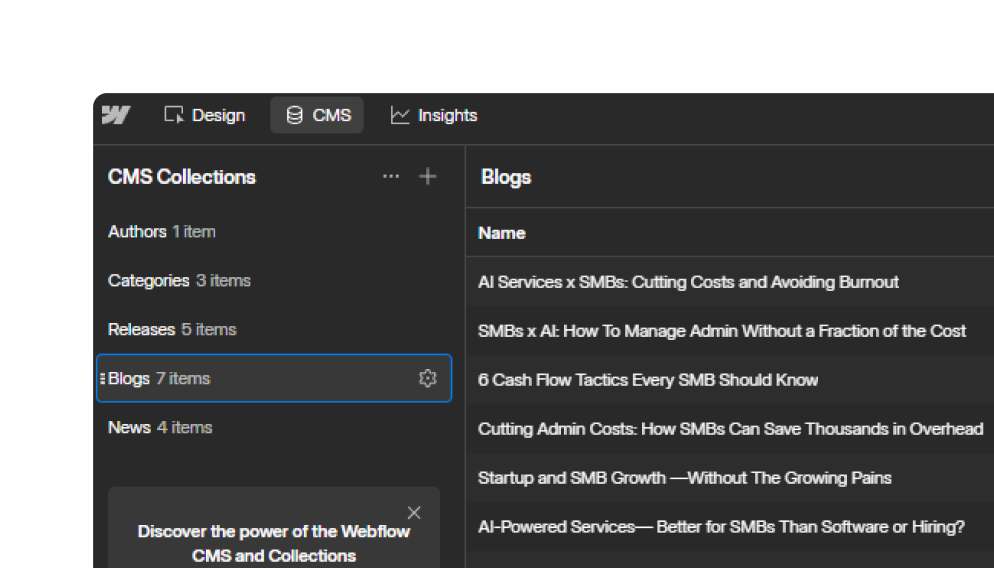Click the Blogs panel heading
994x568 pixels.
[506, 177]
